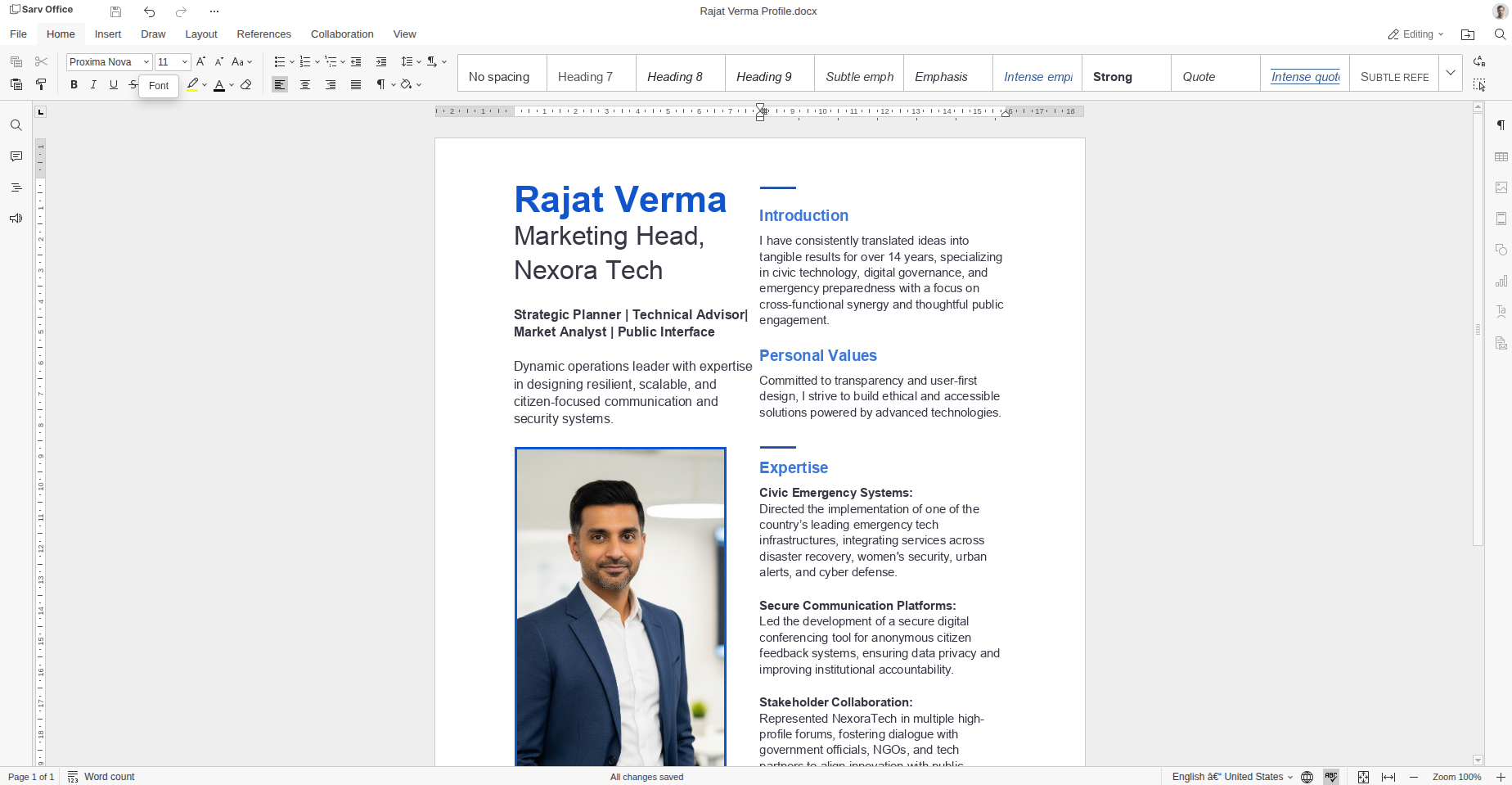Open the References tab

[263, 34]
